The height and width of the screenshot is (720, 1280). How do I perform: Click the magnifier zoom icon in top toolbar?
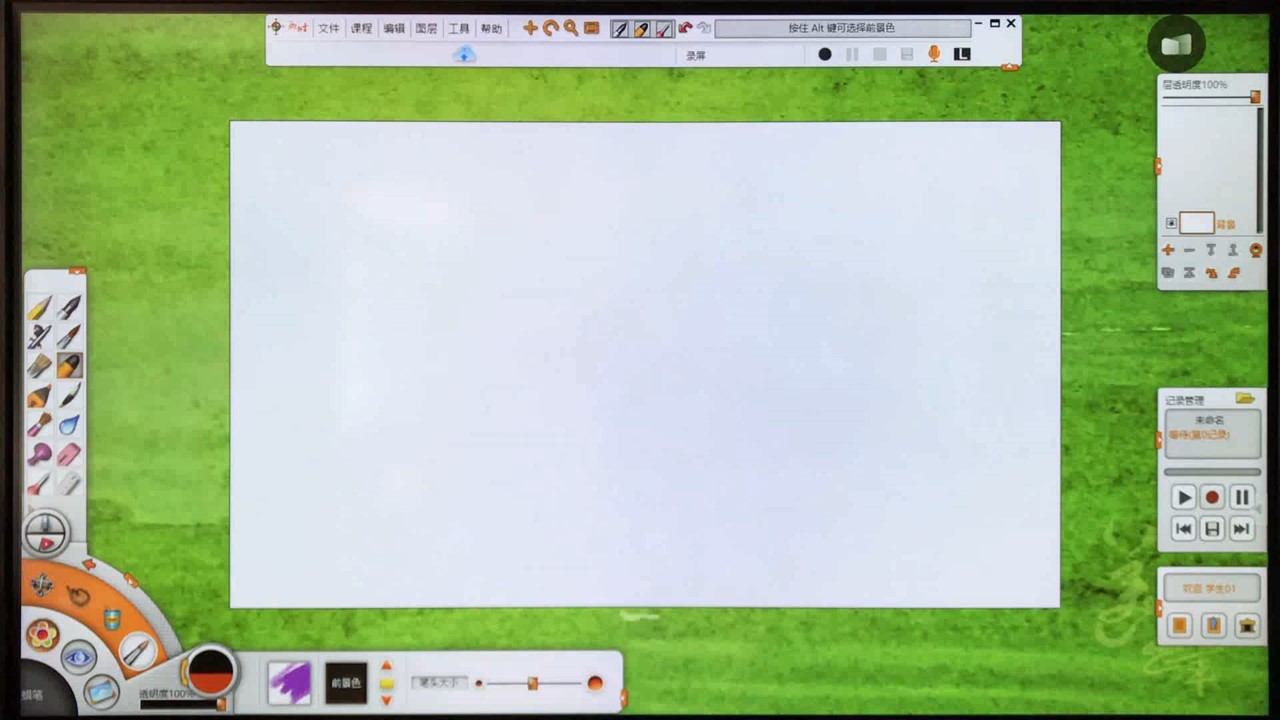tap(571, 28)
